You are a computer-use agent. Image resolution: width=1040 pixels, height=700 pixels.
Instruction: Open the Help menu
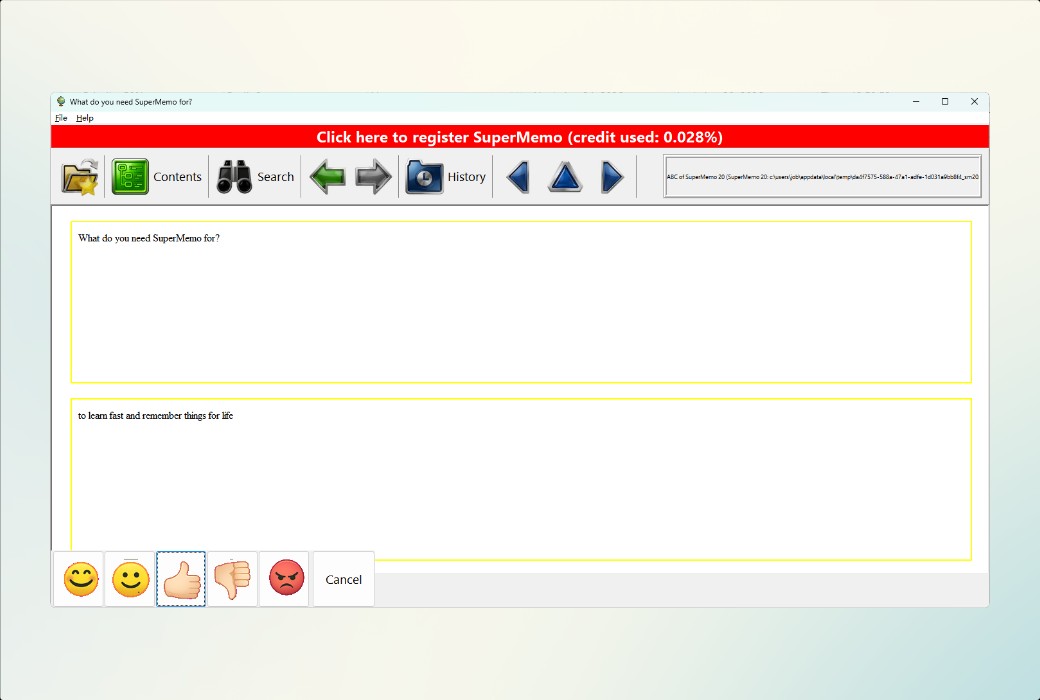pos(85,117)
